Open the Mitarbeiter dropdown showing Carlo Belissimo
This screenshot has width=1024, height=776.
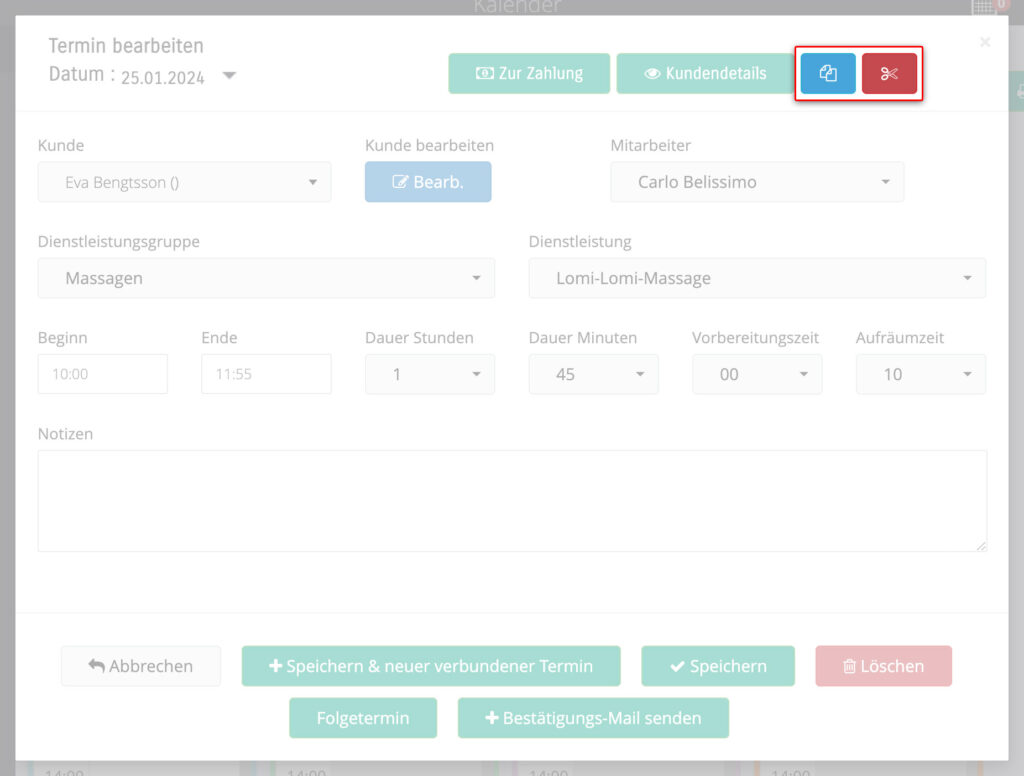757,182
